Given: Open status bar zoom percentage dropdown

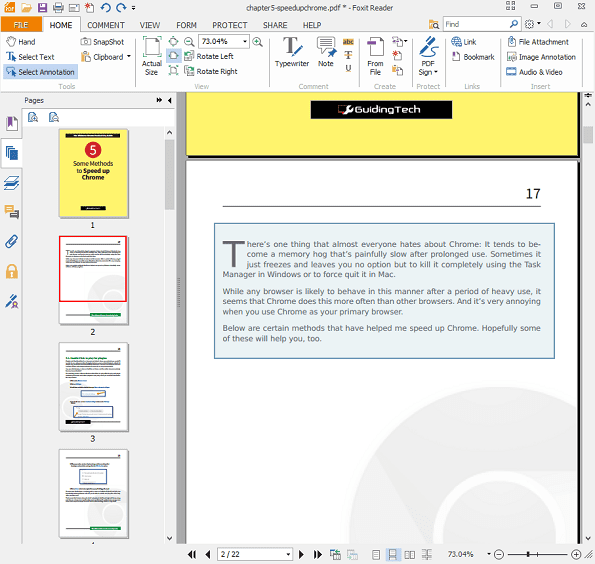Looking at the screenshot, I should click(x=489, y=555).
